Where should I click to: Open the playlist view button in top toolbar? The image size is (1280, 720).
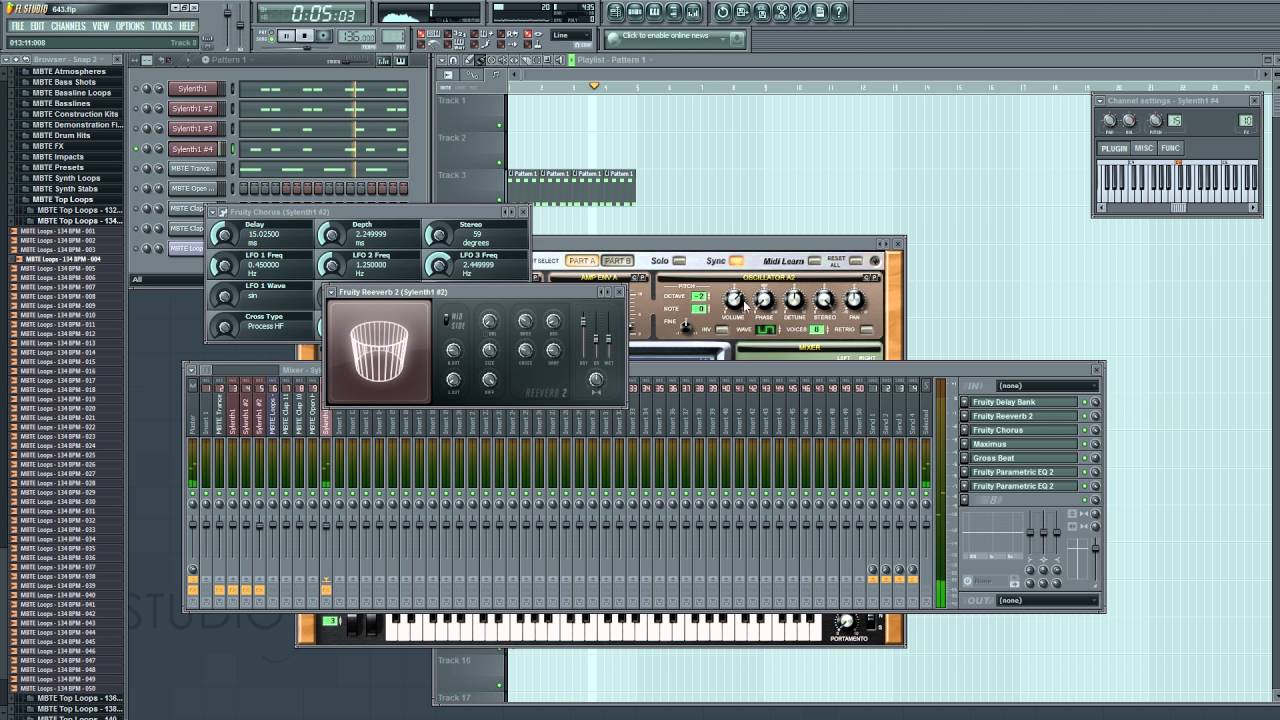coord(616,12)
